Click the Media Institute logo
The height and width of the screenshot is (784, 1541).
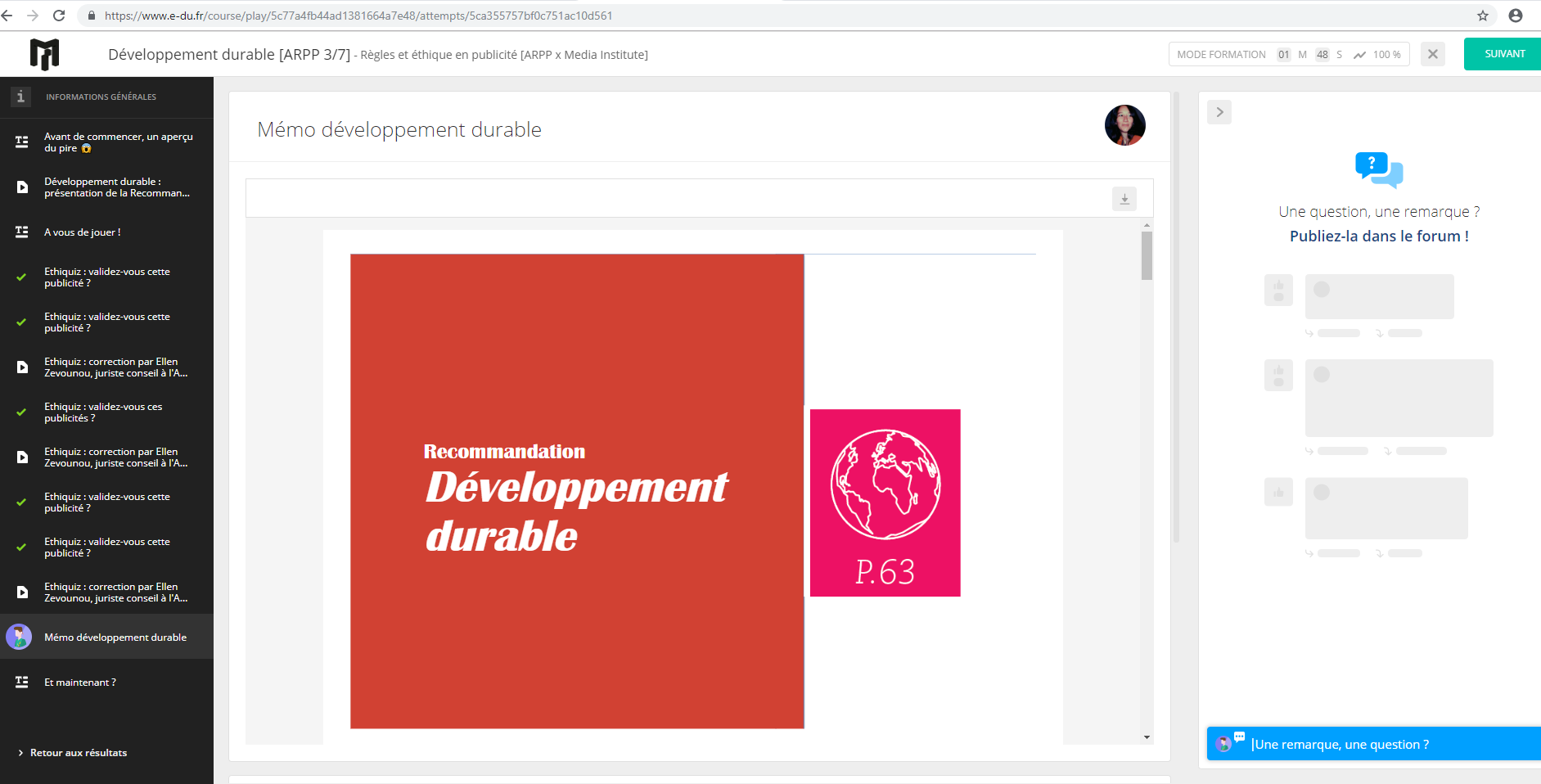pos(44,54)
